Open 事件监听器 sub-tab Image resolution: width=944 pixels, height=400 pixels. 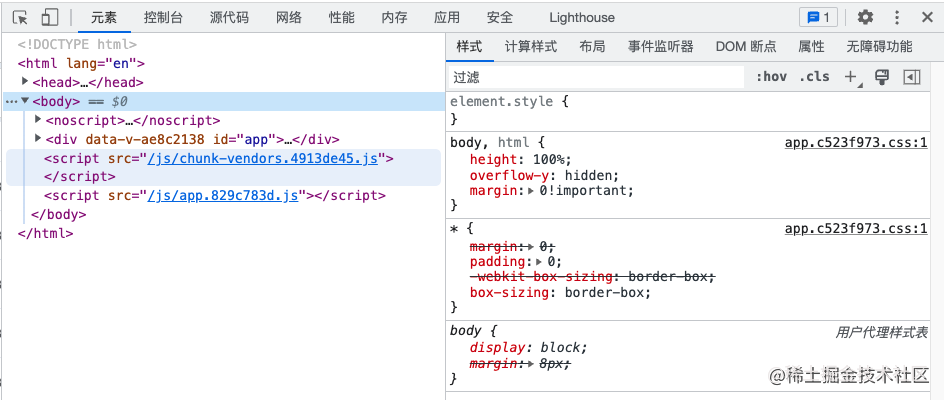coord(660,46)
